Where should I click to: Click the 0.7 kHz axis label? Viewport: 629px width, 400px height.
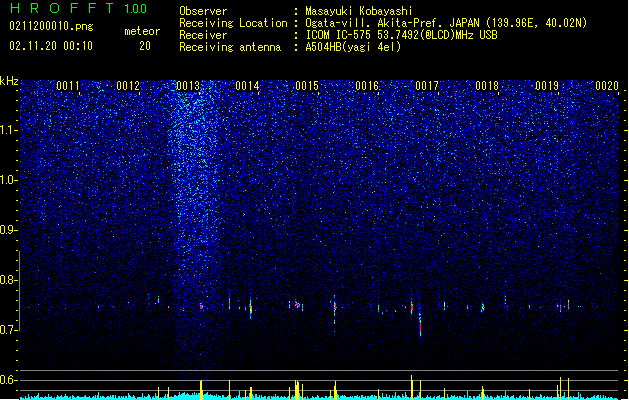(9, 330)
